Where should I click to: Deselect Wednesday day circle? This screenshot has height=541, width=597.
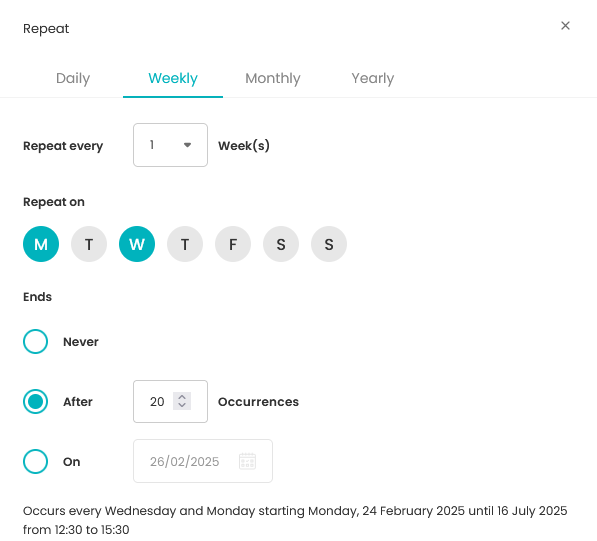[137, 244]
